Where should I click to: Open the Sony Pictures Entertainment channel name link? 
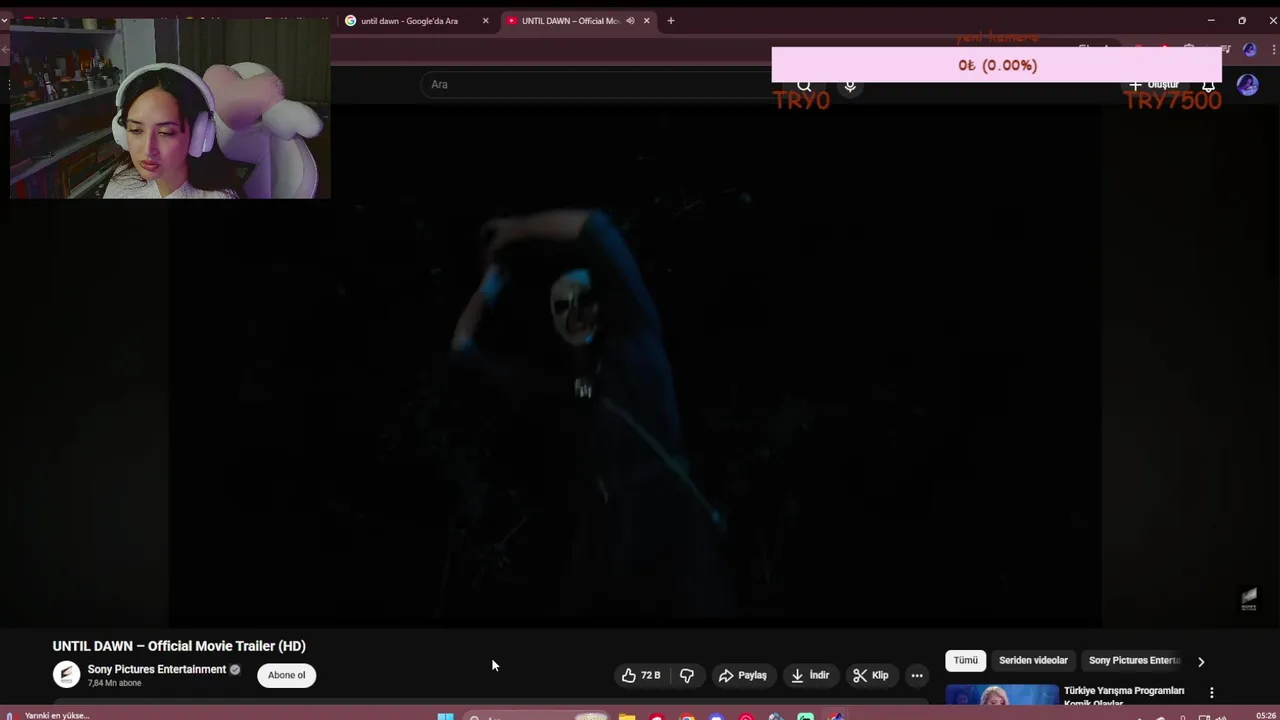pyautogui.click(x=157, y=669)
